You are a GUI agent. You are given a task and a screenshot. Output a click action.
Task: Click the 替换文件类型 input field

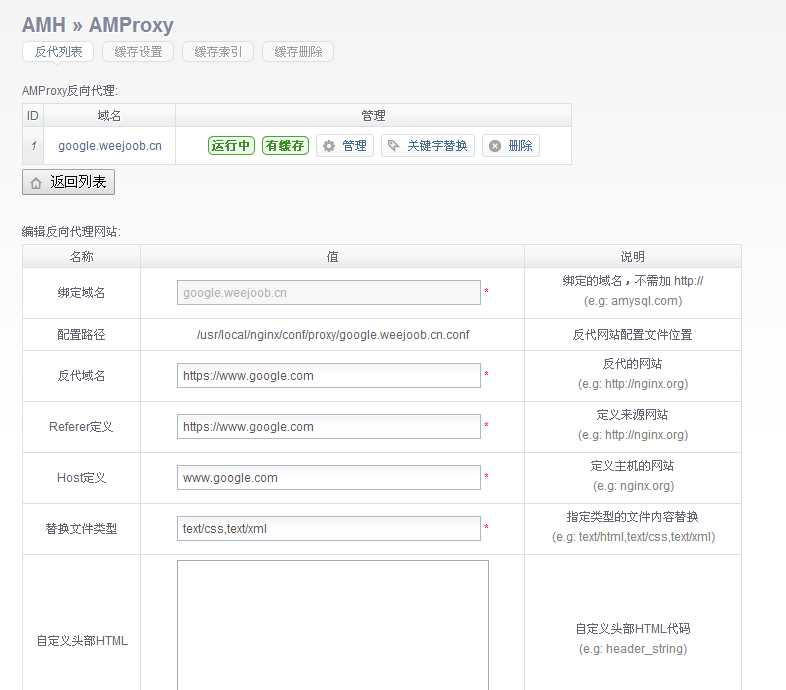tap(328, 529)
